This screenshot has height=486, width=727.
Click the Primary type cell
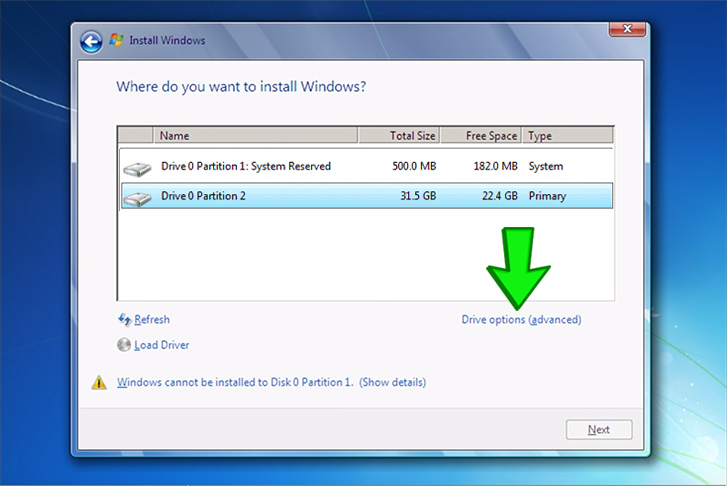(x=547, y=196)
